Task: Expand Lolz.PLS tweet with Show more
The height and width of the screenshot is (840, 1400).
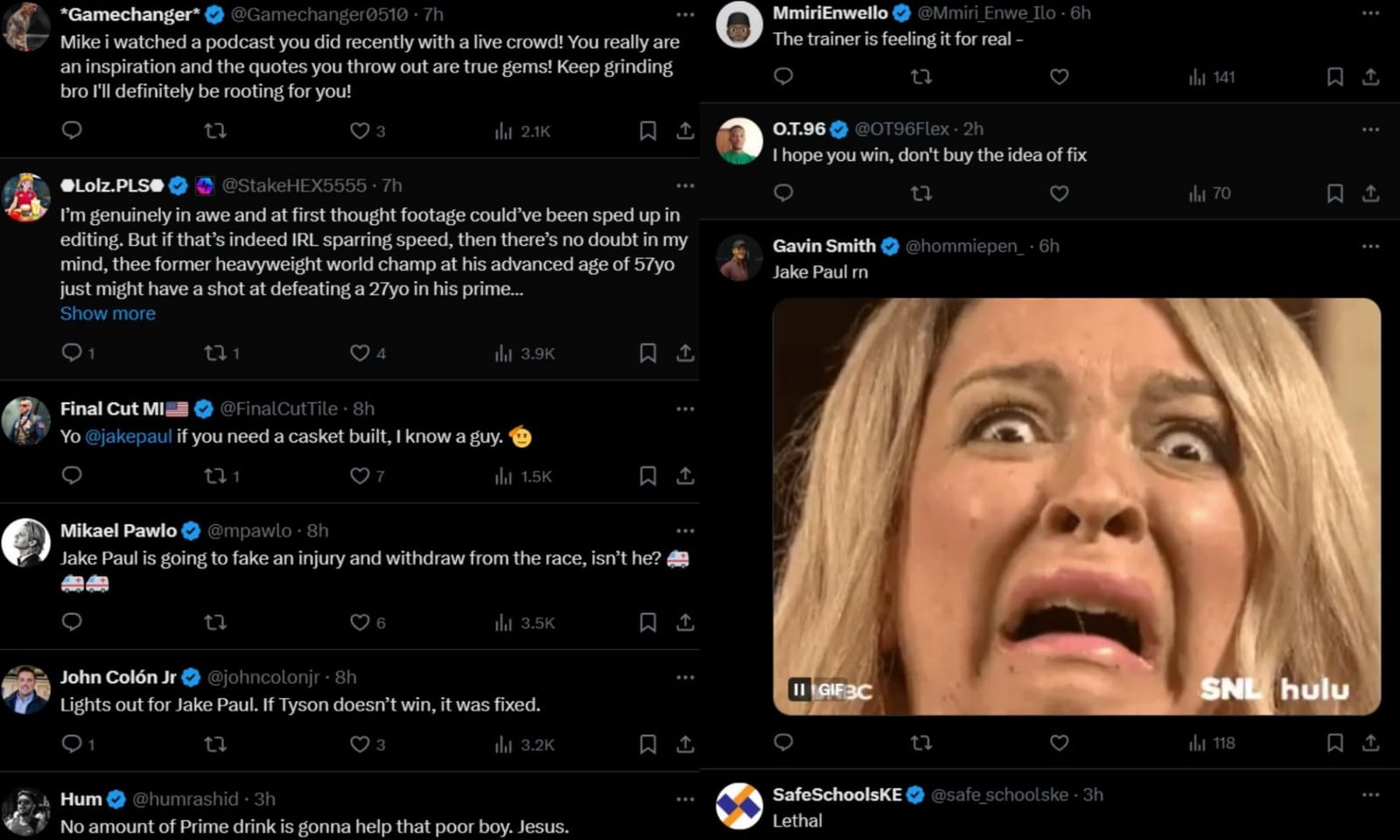Action: 108,313
